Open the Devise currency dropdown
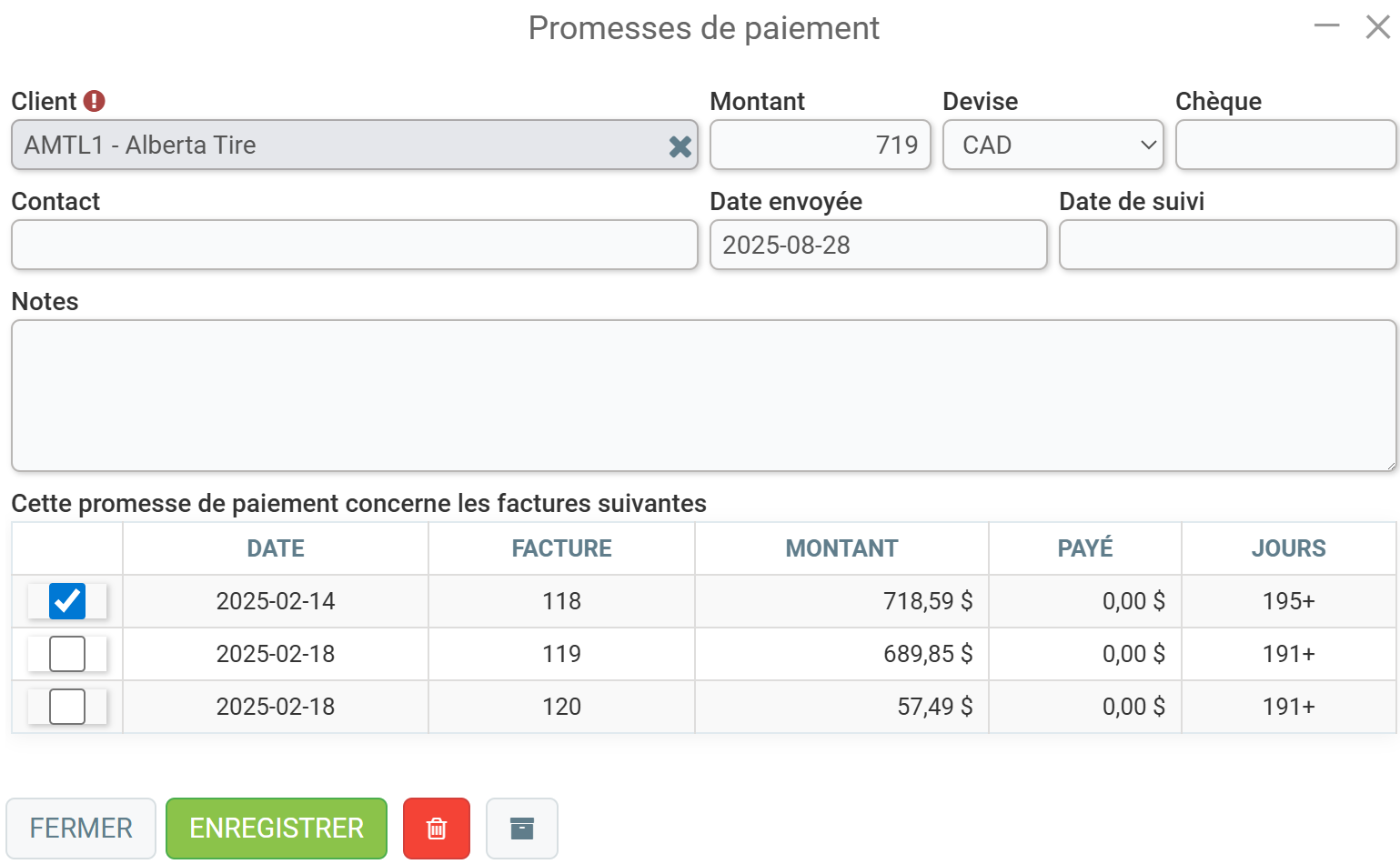1400x864 pixels. 1053,146
